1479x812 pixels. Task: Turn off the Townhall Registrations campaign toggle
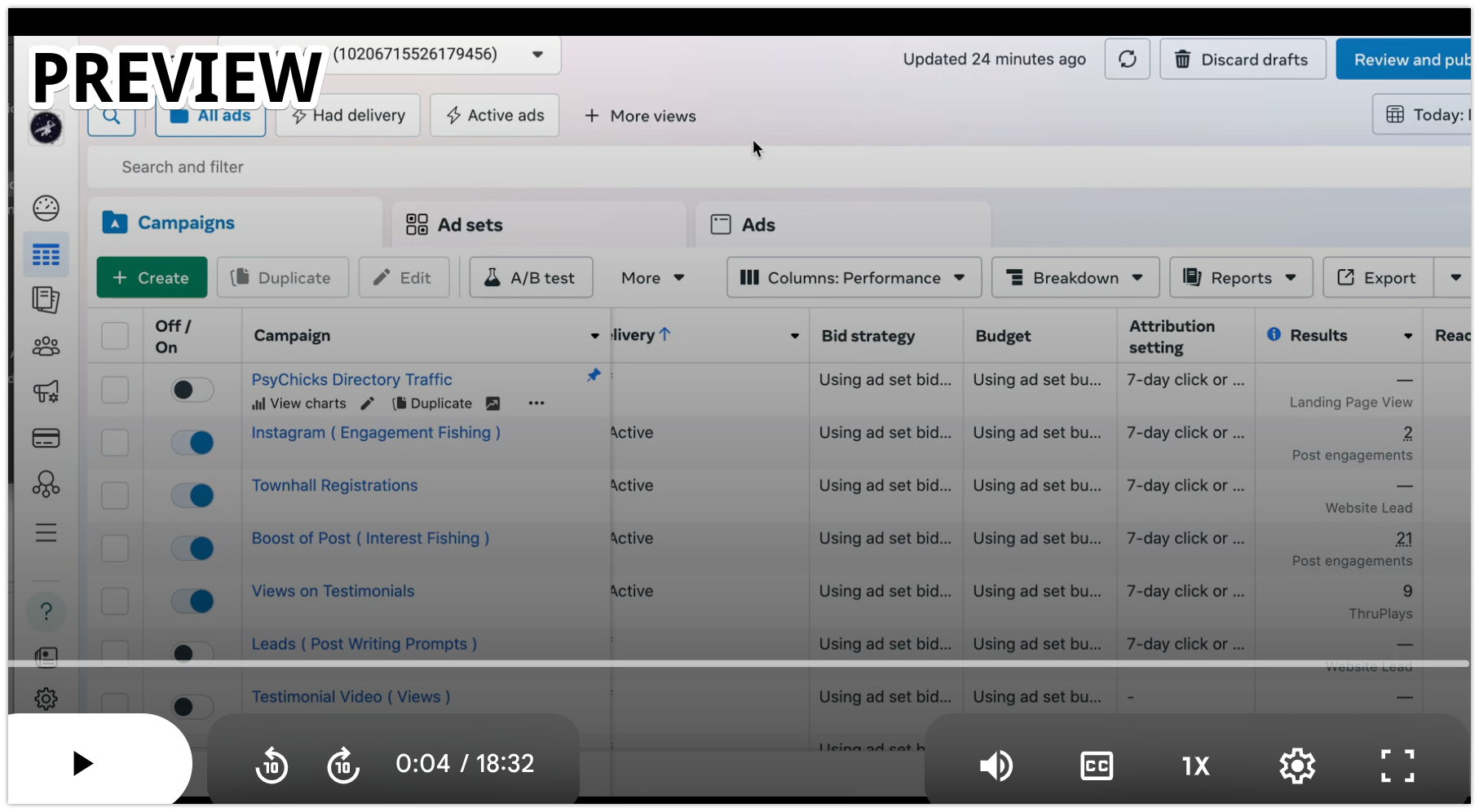(192, 496)
